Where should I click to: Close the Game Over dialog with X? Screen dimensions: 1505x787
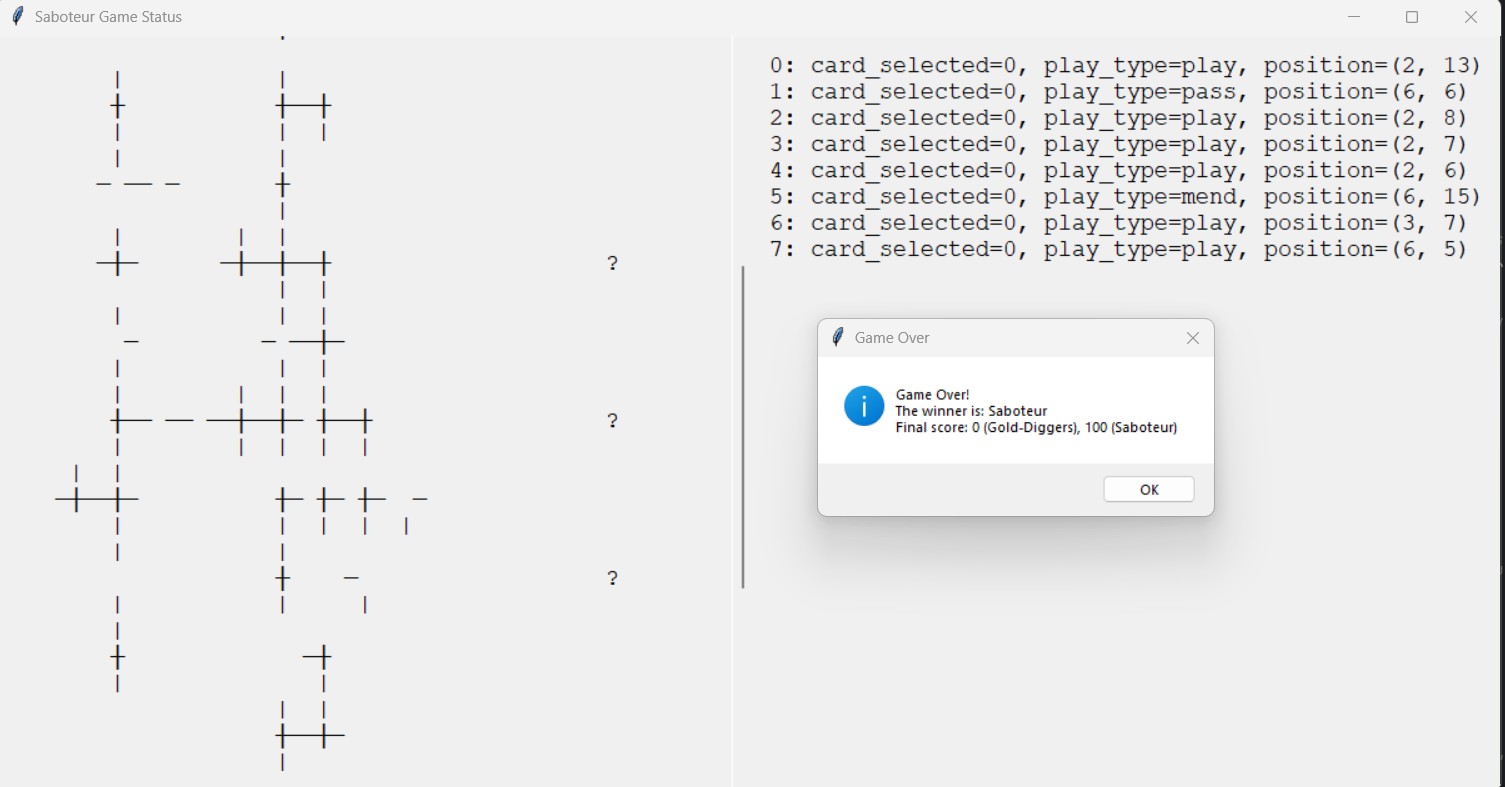[1192, 338]
